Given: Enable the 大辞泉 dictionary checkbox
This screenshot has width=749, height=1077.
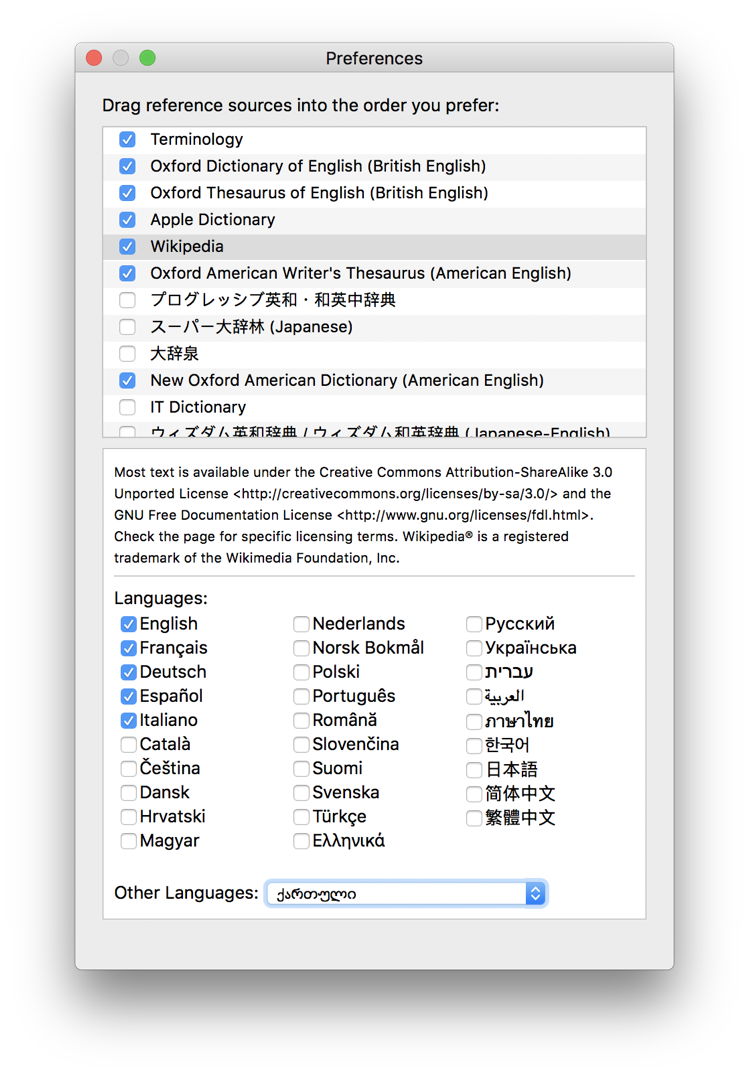Looking at the screenshot, I should [127, 353].
